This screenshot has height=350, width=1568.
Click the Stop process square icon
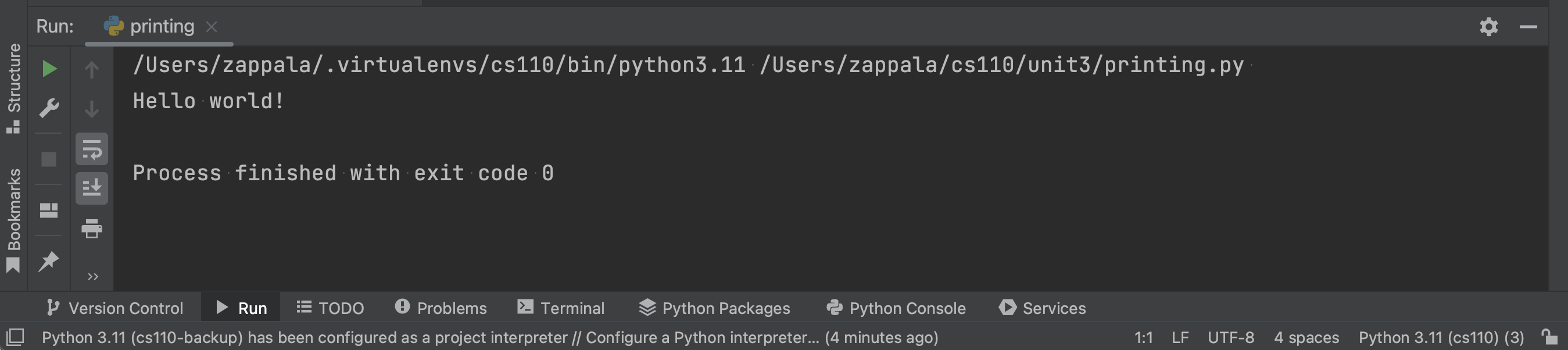(x=49, y=159)
